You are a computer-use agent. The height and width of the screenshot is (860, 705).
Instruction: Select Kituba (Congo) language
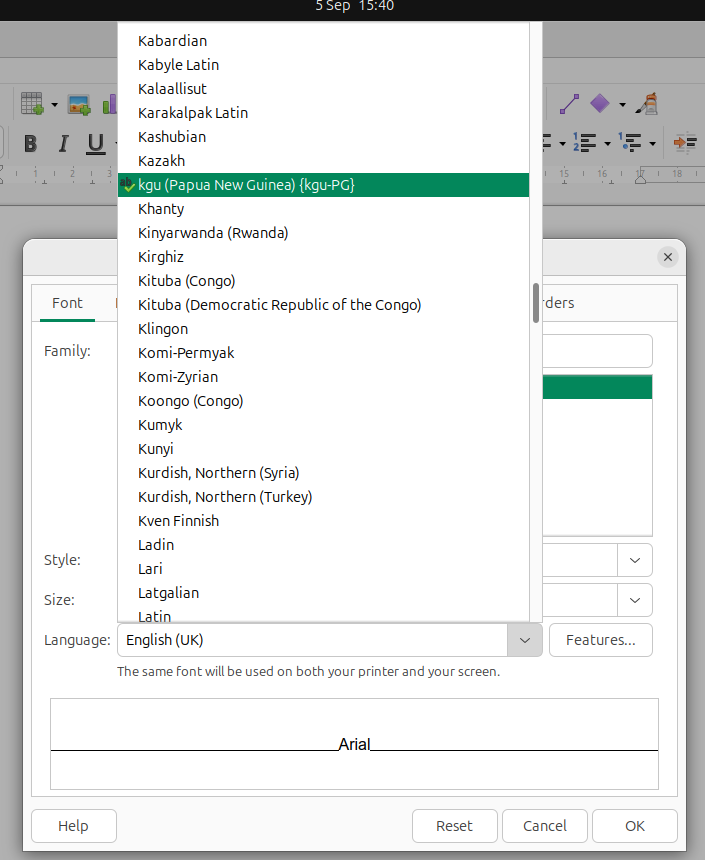click(x=323, y=281)
